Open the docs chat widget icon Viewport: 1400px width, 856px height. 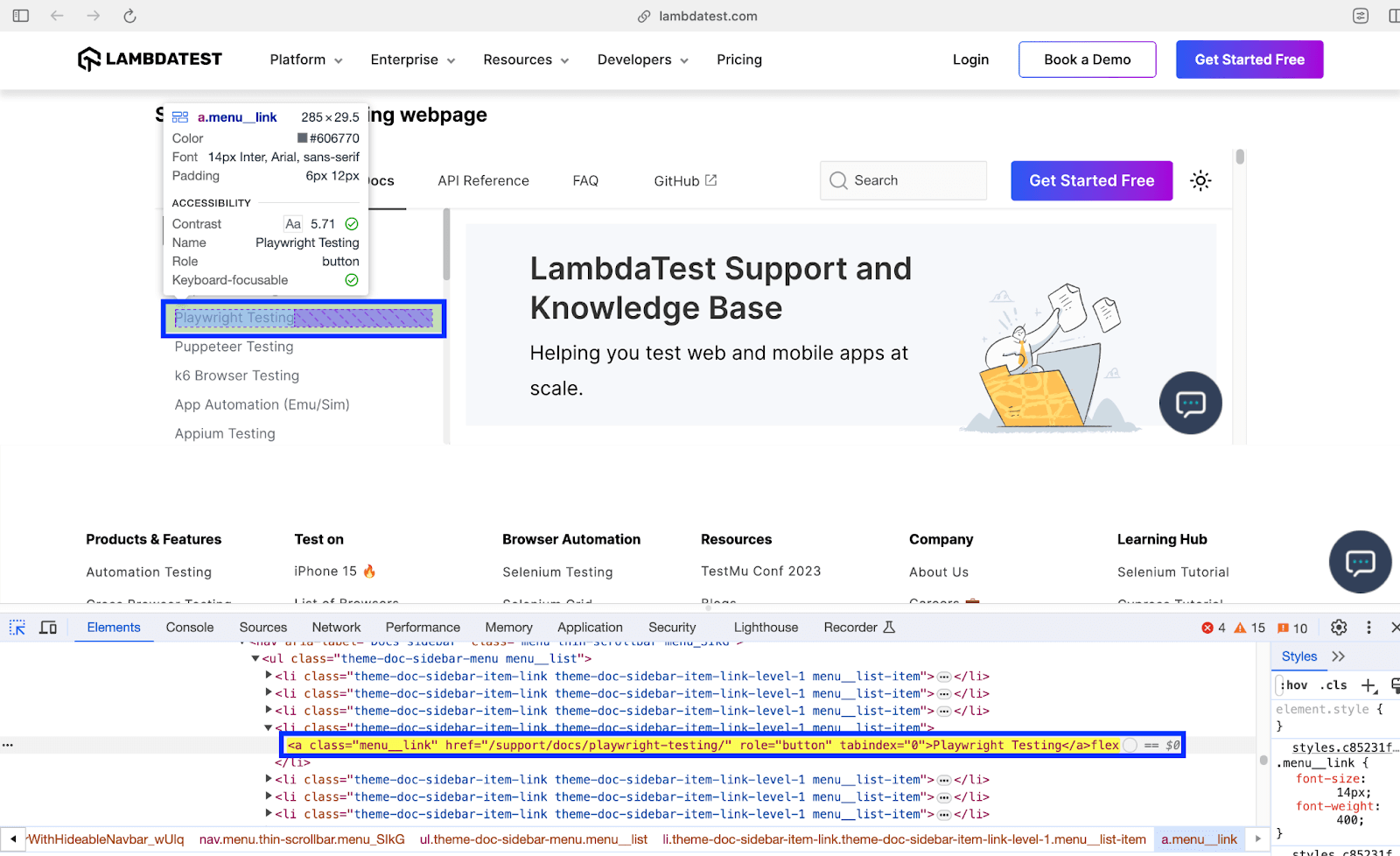(1190, 403)
